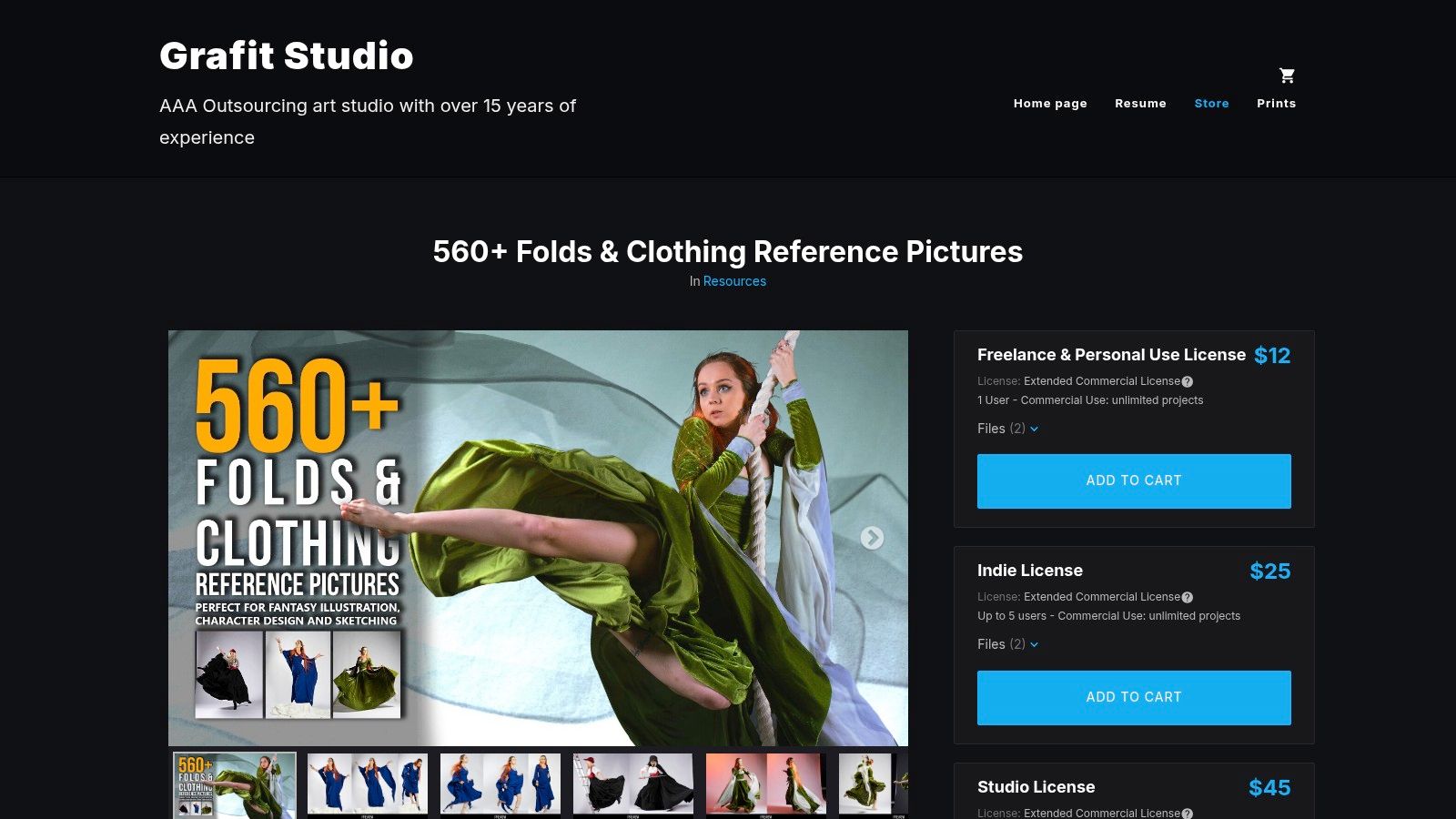Expand Files list under Freelance license
1456x819 pixels.
(1007, 429)
